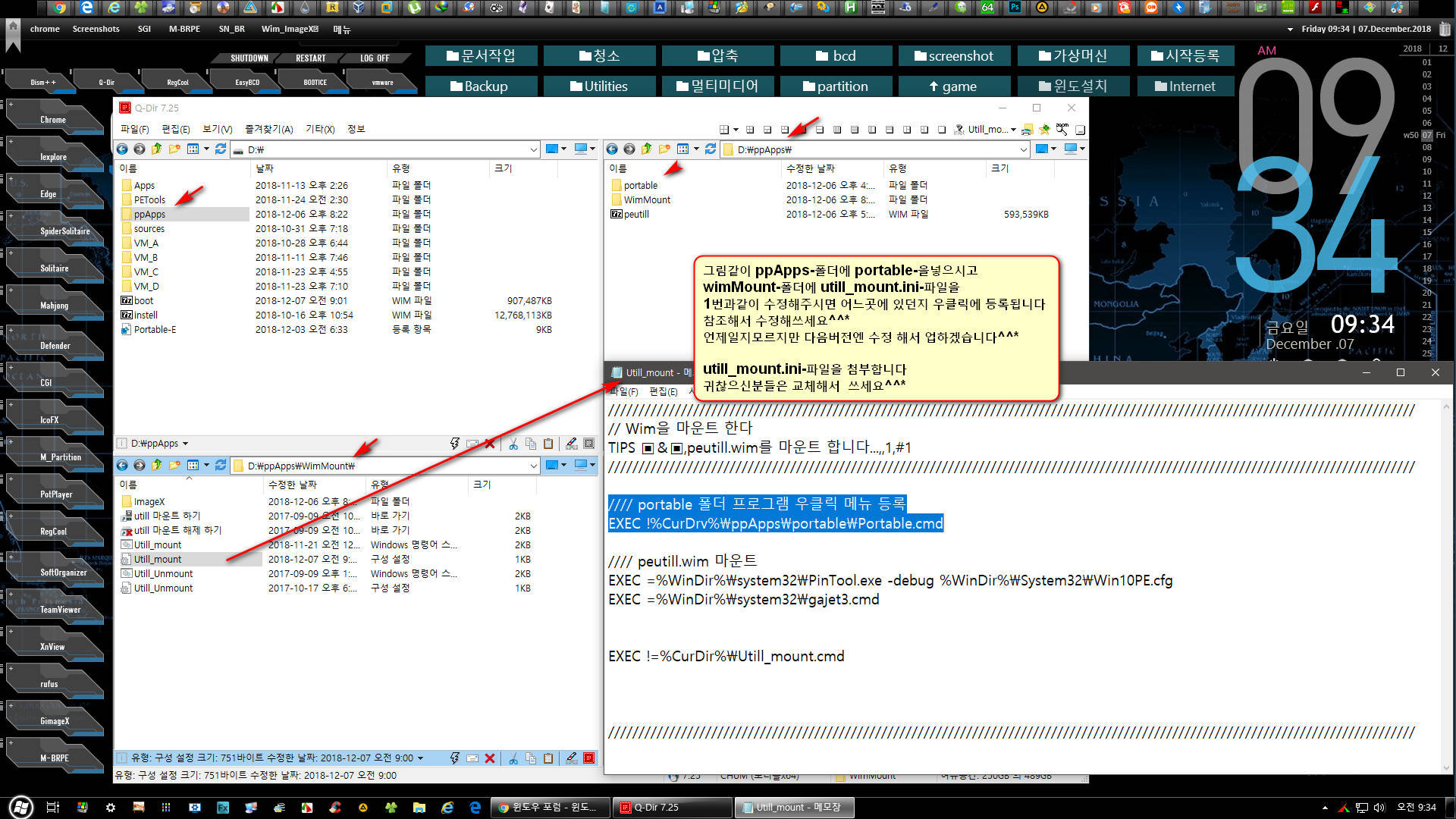Open the 즐겨찾기(A) menu in Q-Dir
Screen dimensions: 1456x819
tap(268, 129)
